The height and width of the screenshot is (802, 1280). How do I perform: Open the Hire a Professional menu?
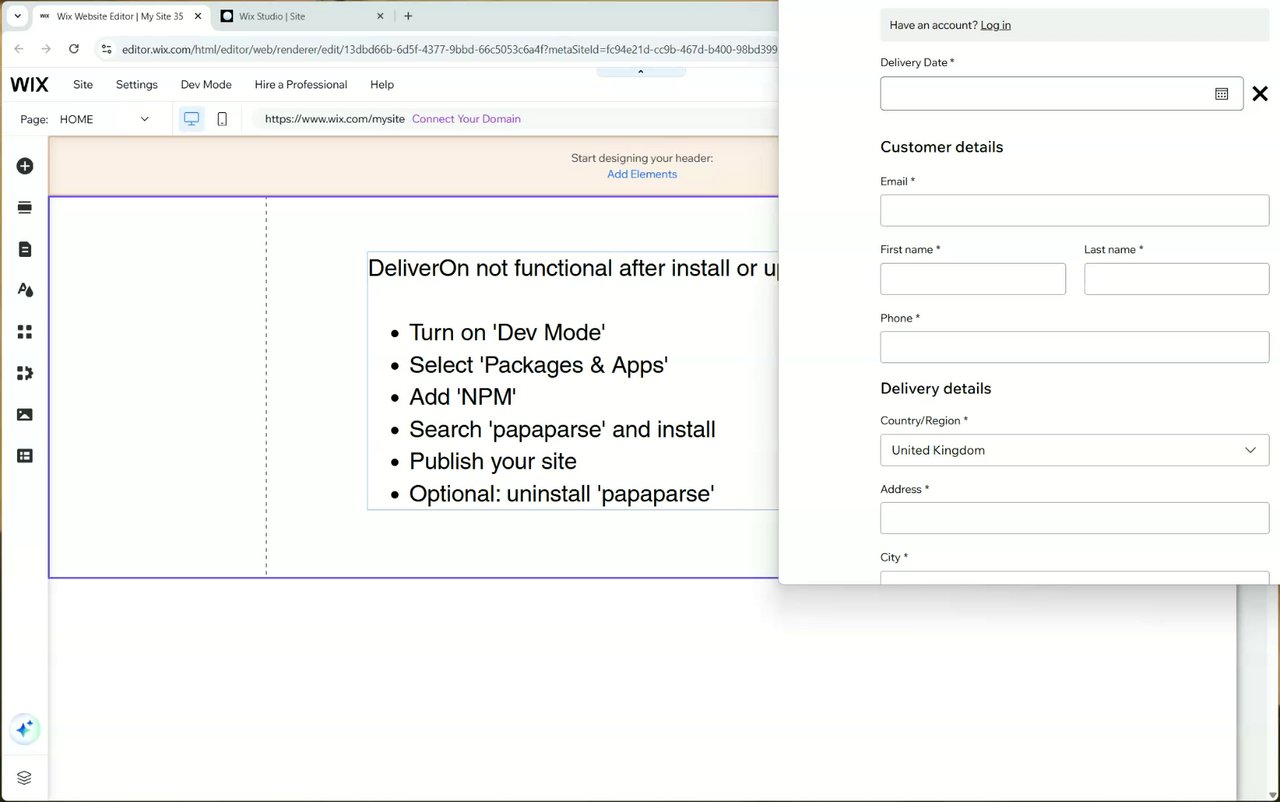pyautogui.click(x=301, y=85)
